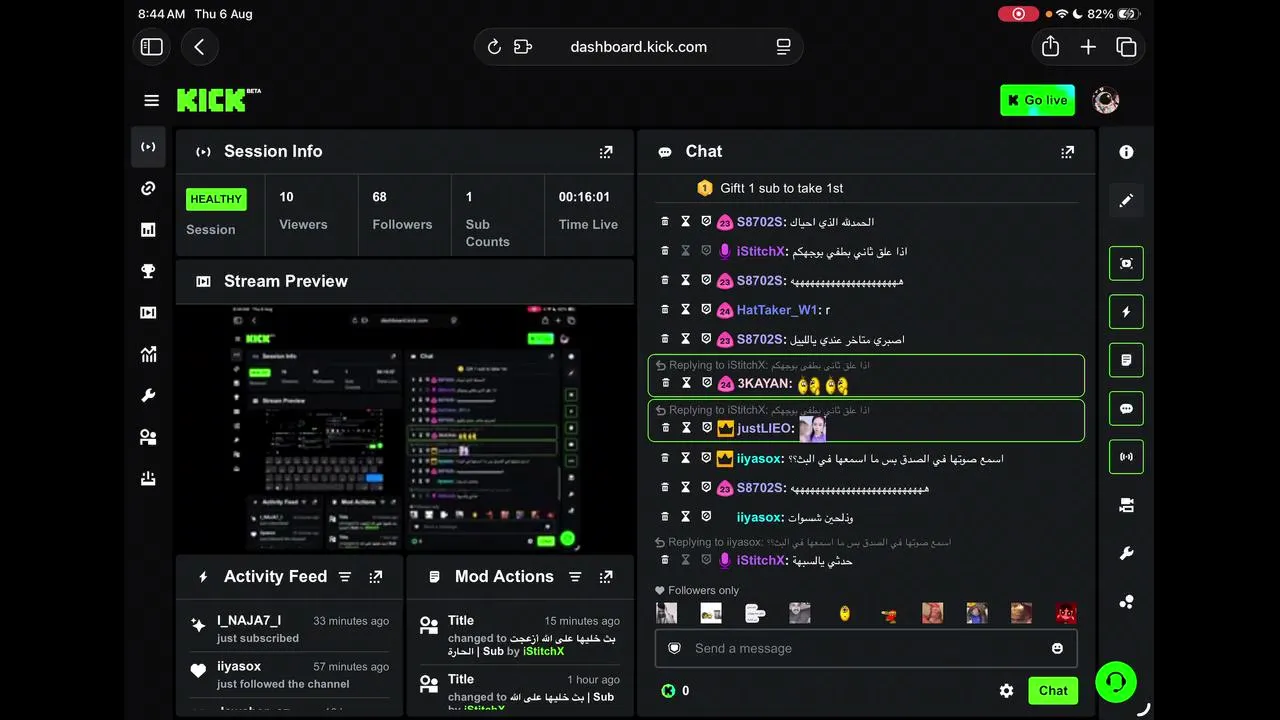Screen dimensions: 1280x720
Task: Open the HatTaker_W1 username
Action: point(777,310)
